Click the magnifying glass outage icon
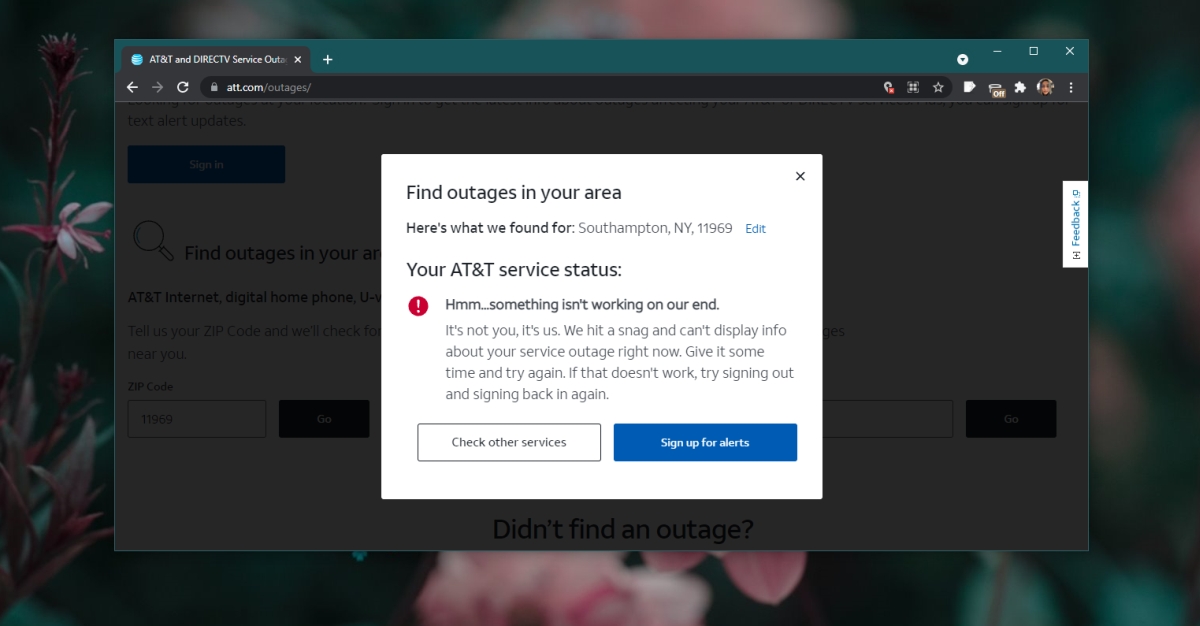This screenshot has width=1200, height=626. [153, 240]
